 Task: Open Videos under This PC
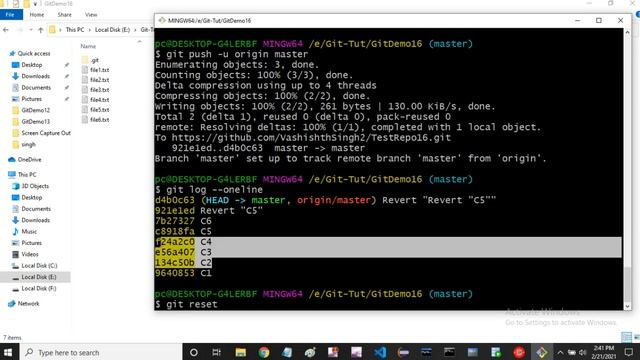[25, 254]
